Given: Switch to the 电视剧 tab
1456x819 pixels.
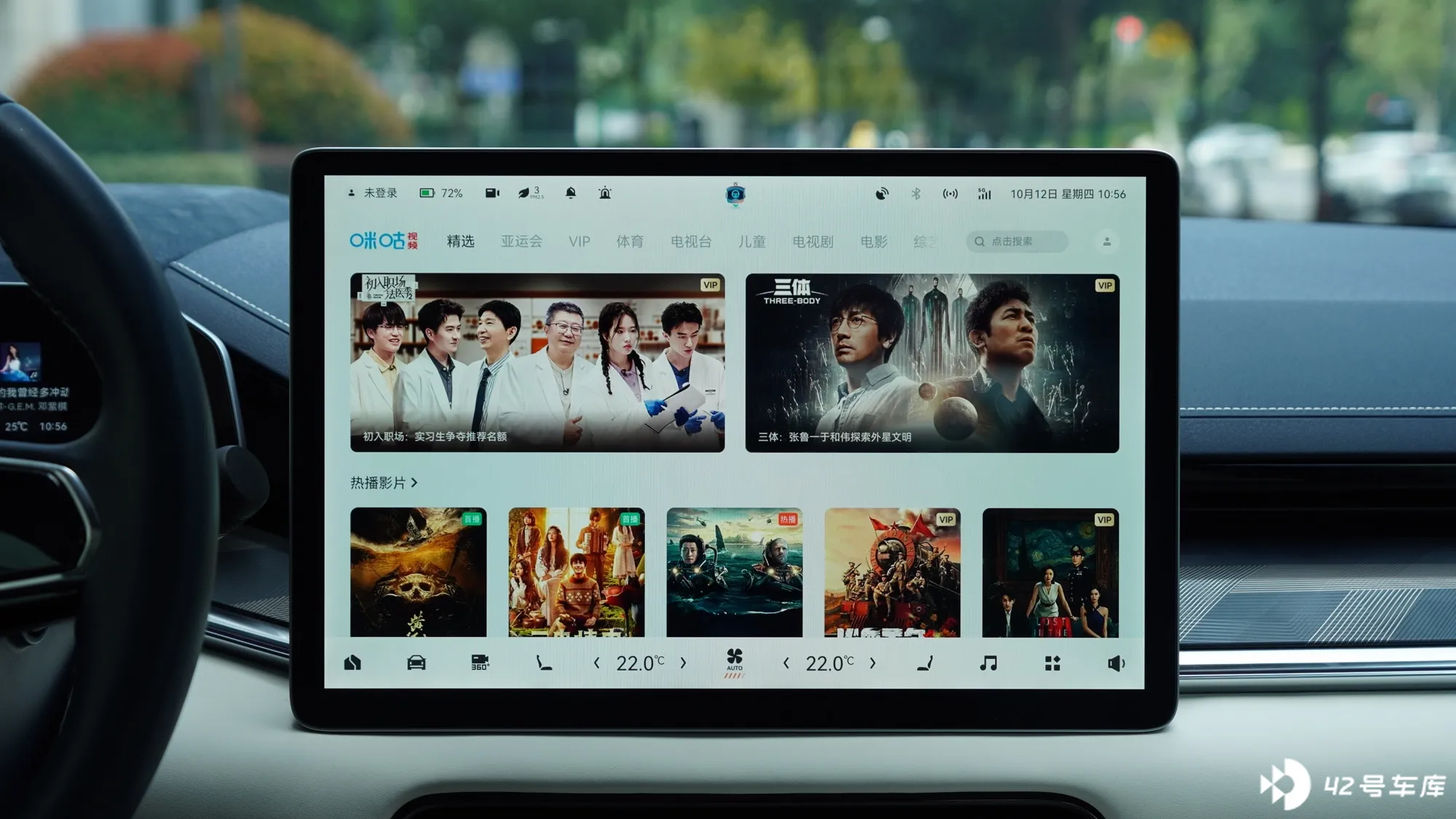Looking at the screenshot, I should point(812,241).
